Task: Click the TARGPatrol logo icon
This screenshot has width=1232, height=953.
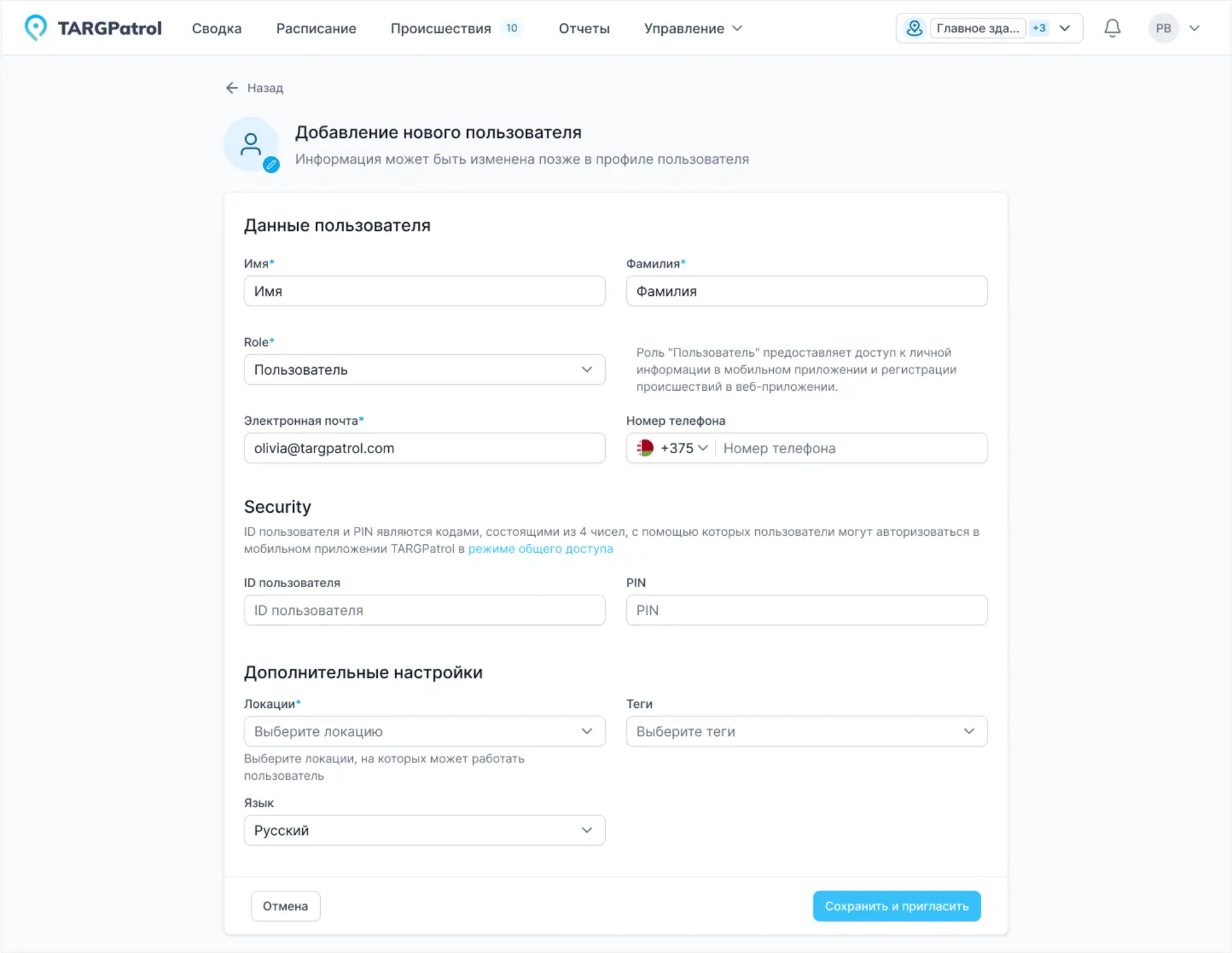Action: [x=37, y=28]
